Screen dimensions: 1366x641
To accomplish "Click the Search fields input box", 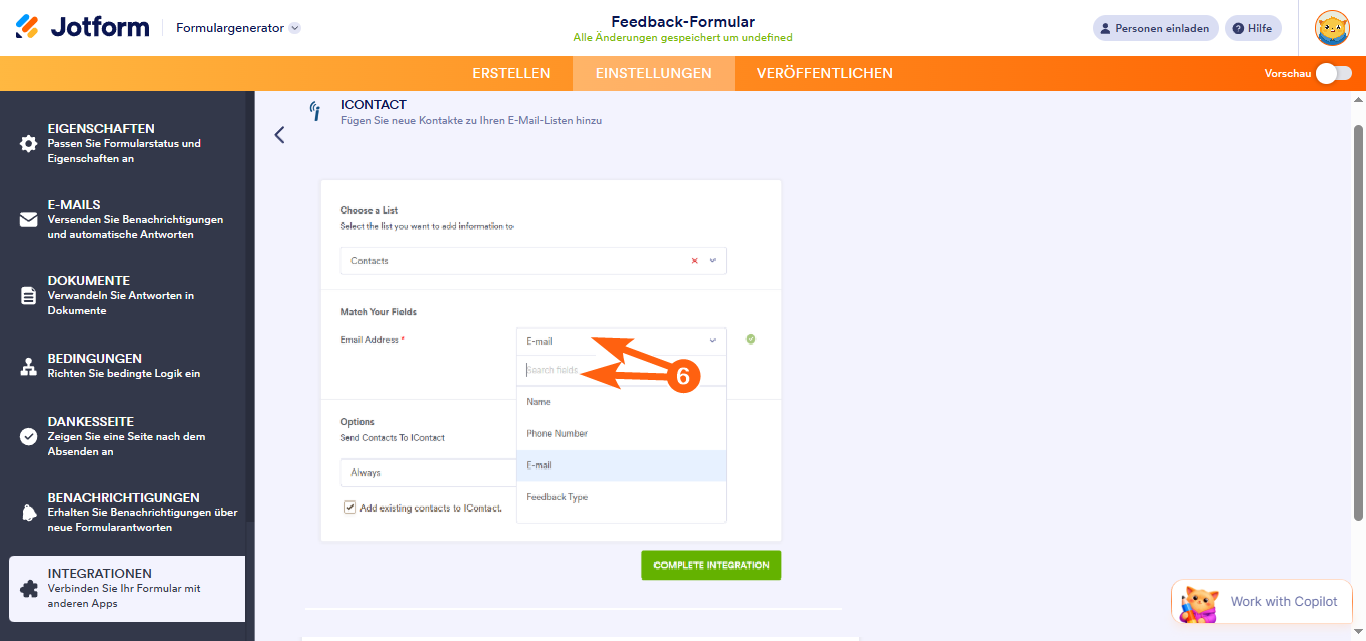I will point(620,370).
